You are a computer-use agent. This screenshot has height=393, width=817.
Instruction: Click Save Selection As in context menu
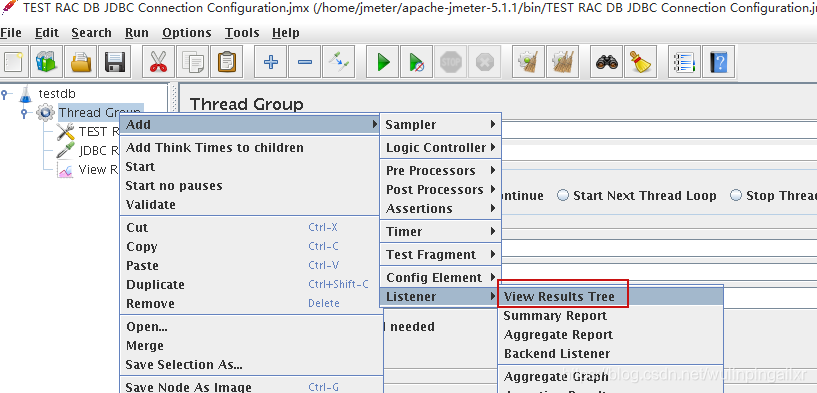[250, 364]
